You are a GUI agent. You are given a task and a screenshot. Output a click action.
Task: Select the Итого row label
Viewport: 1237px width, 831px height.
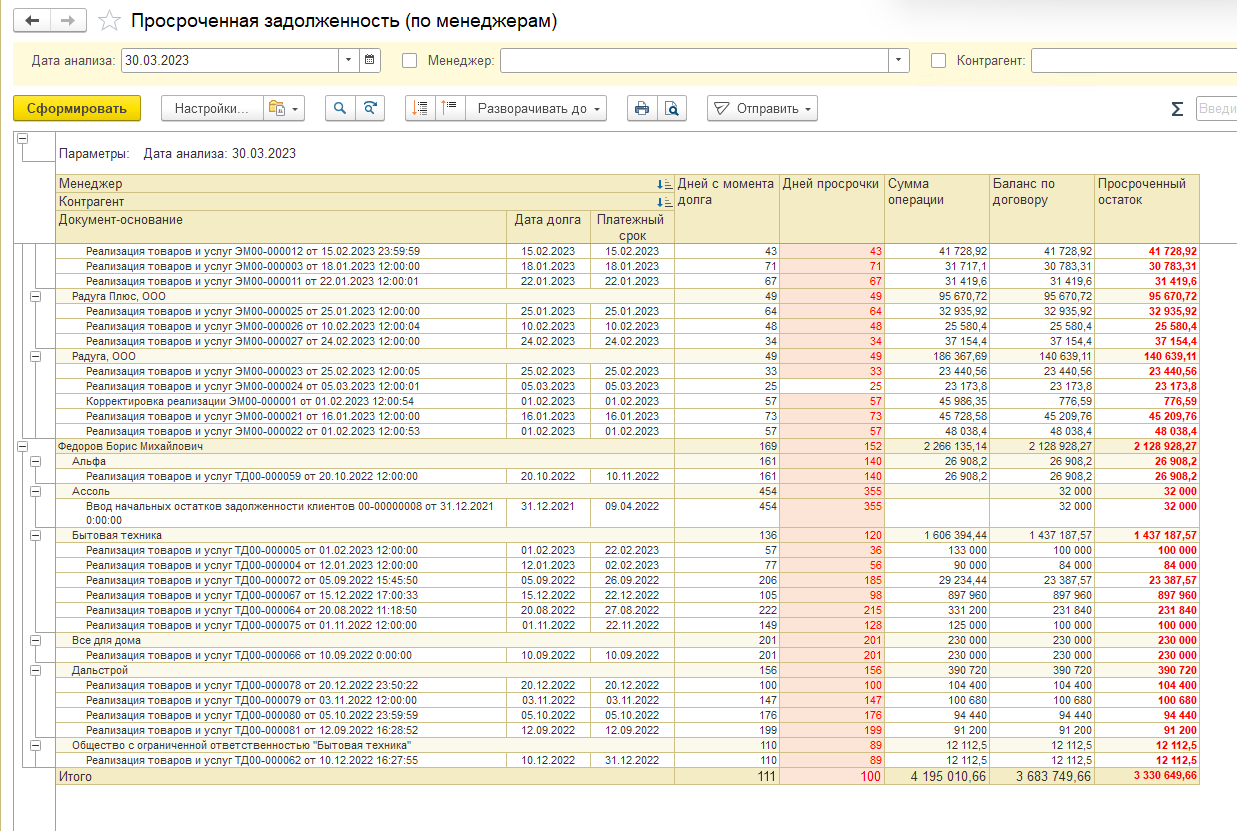tap(75, 776)
